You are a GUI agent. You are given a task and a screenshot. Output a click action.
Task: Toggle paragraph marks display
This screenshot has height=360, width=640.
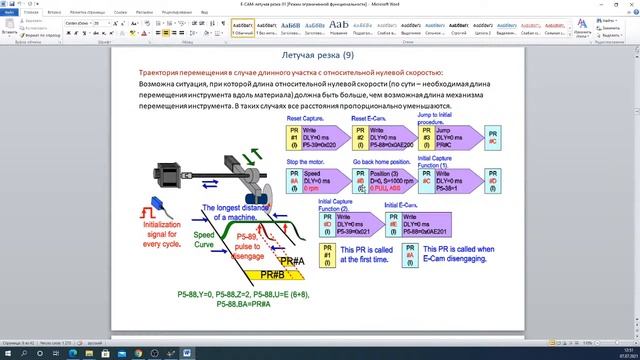point(223,24)
